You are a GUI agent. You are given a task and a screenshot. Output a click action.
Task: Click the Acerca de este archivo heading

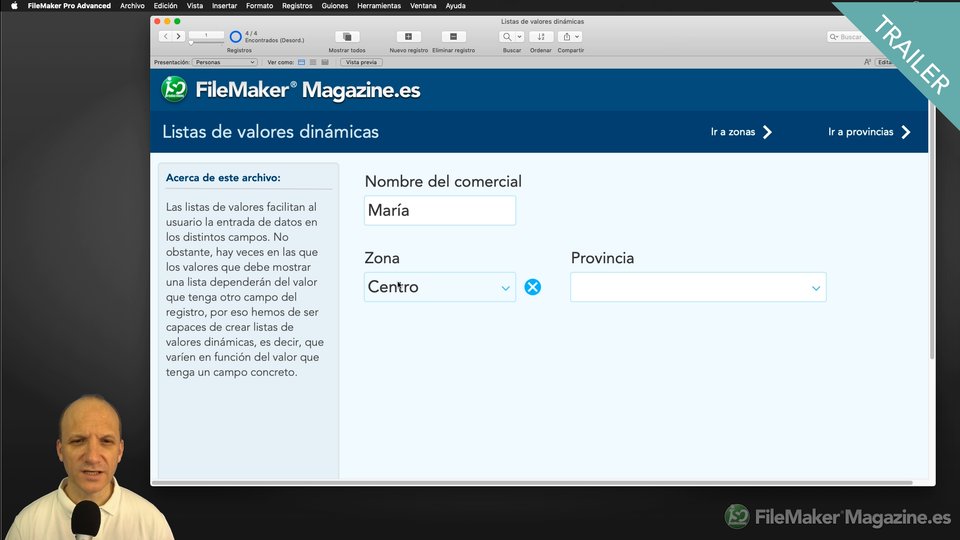[x=223, y=178]
